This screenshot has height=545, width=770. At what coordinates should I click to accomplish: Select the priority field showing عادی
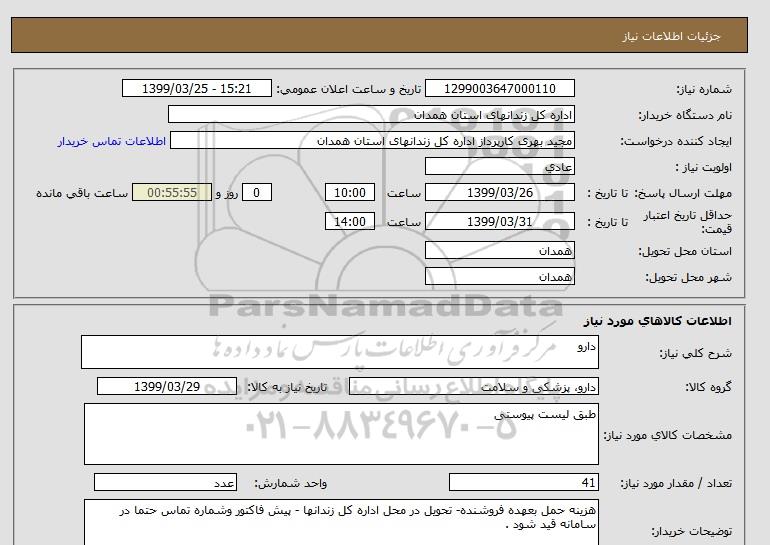tap(499, 166)
